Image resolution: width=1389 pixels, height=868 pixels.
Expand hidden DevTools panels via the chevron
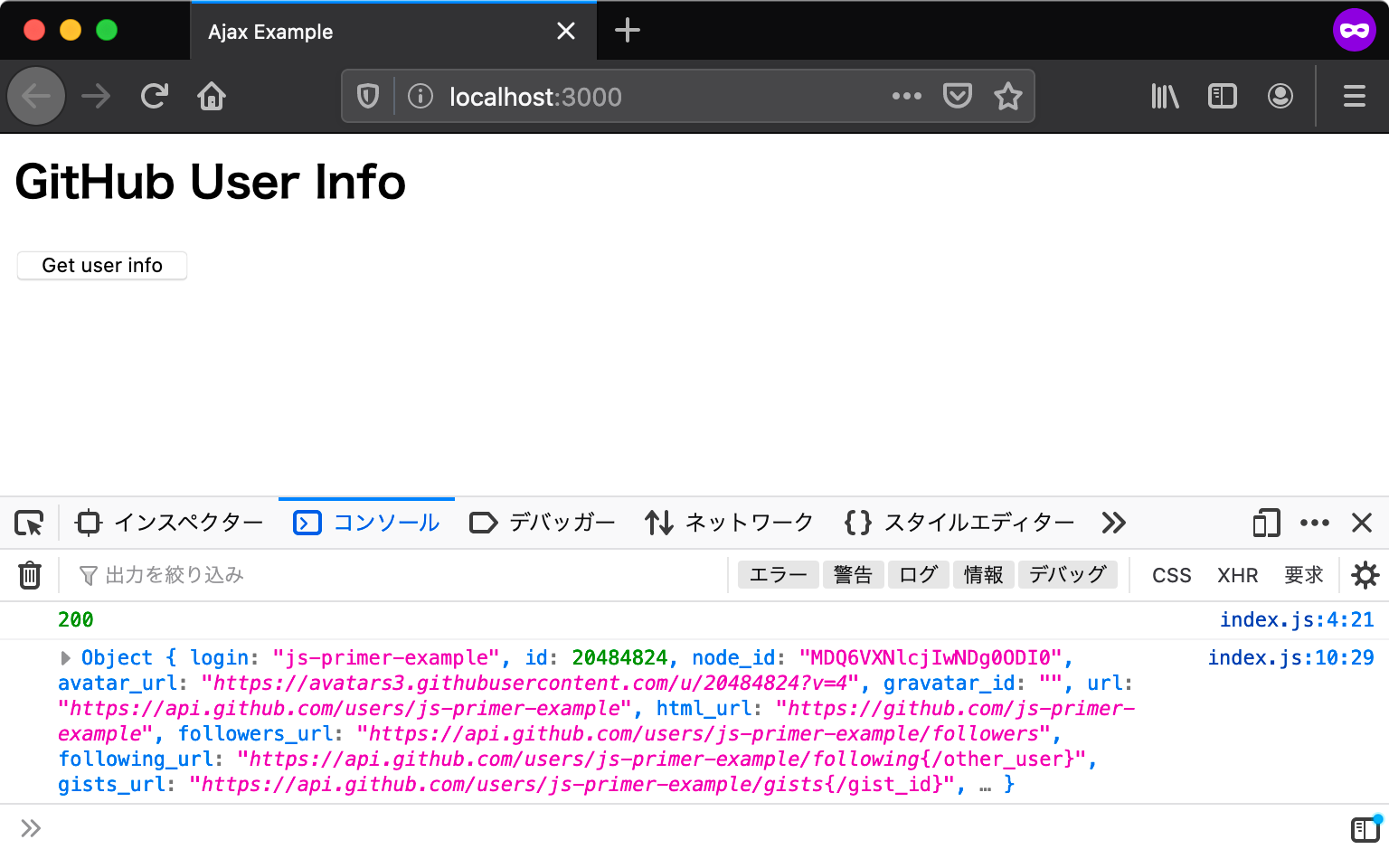(1113, 523)
